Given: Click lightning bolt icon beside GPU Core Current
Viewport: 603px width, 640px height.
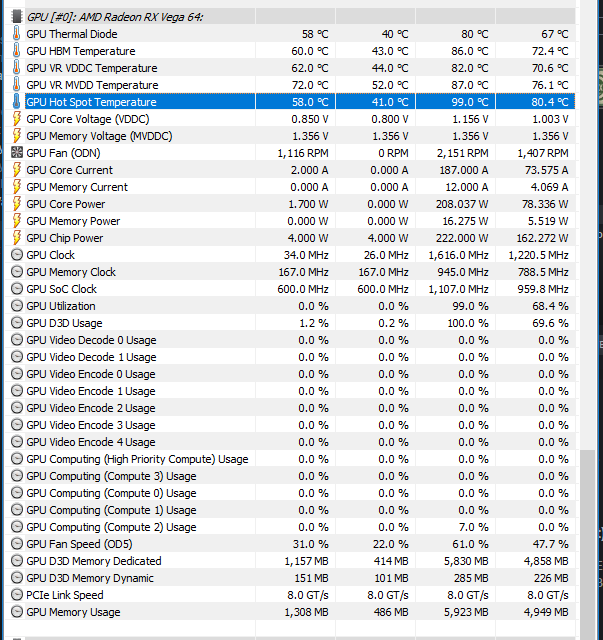Looking at the screenshot, I should [x=16, y=170].
